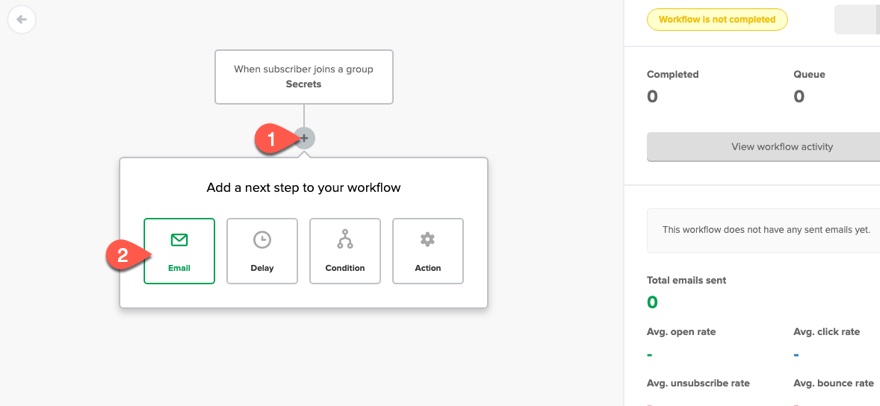
Task: Choose the Email step label
Action: click(179, 268)
